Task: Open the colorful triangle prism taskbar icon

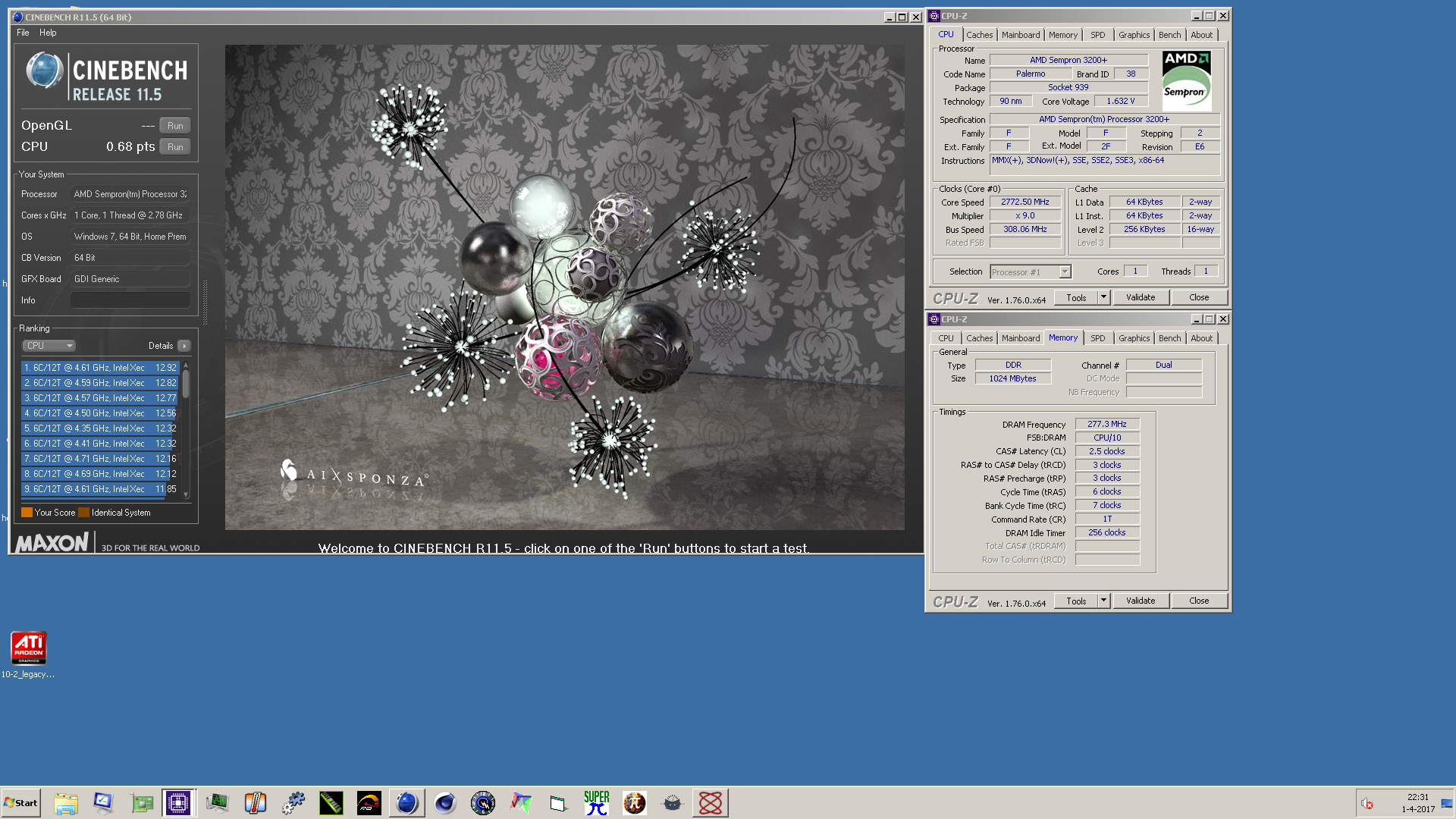Action: pyautogui.click(x=521, y=803)
